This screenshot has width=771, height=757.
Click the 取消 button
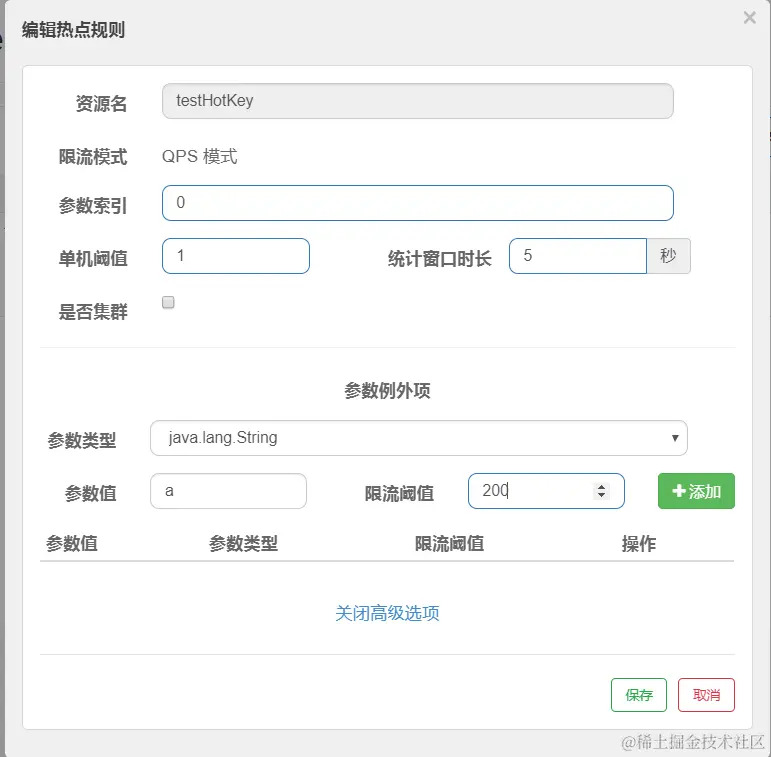pos(706,695)
